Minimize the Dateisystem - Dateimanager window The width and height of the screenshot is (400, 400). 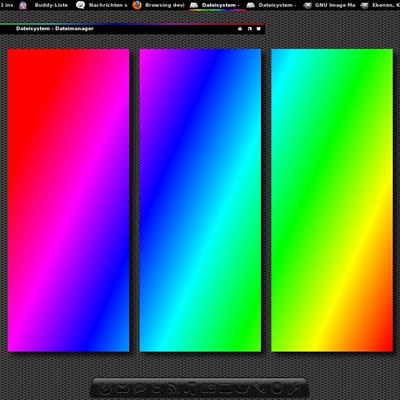click(x=240, y=29)
